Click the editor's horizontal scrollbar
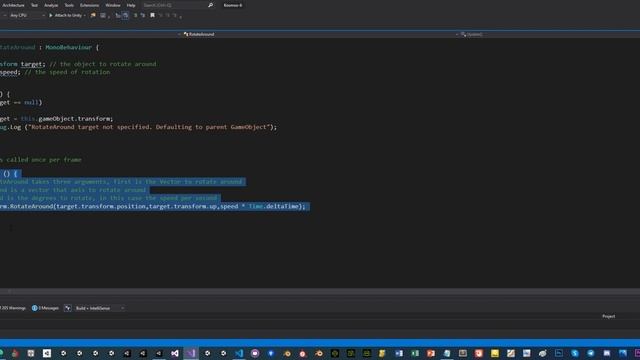Image resolution: width=640 pixels, height=360 pixels. tap(320, 291)
